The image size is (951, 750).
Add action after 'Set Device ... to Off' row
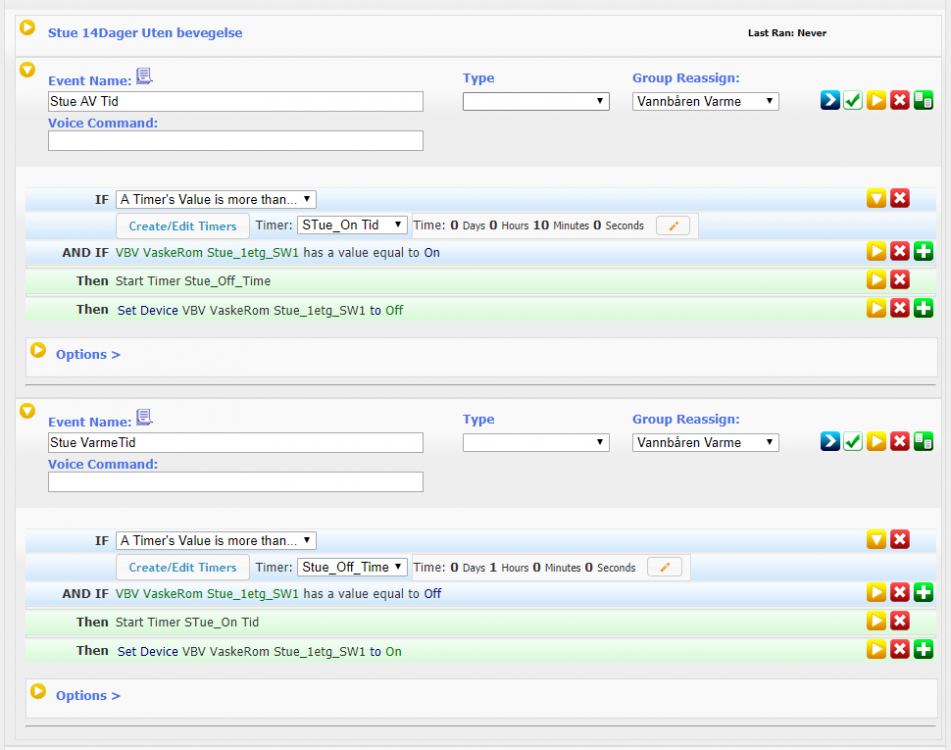click(923, 309)
